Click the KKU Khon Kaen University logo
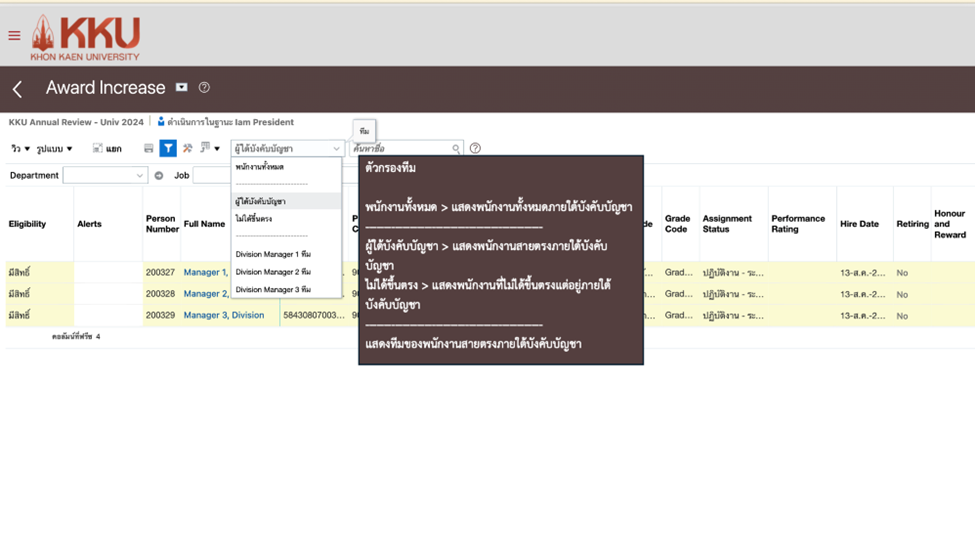Viewport: 975px width, 553px height. pyautogui.click(x=85, y=38)
